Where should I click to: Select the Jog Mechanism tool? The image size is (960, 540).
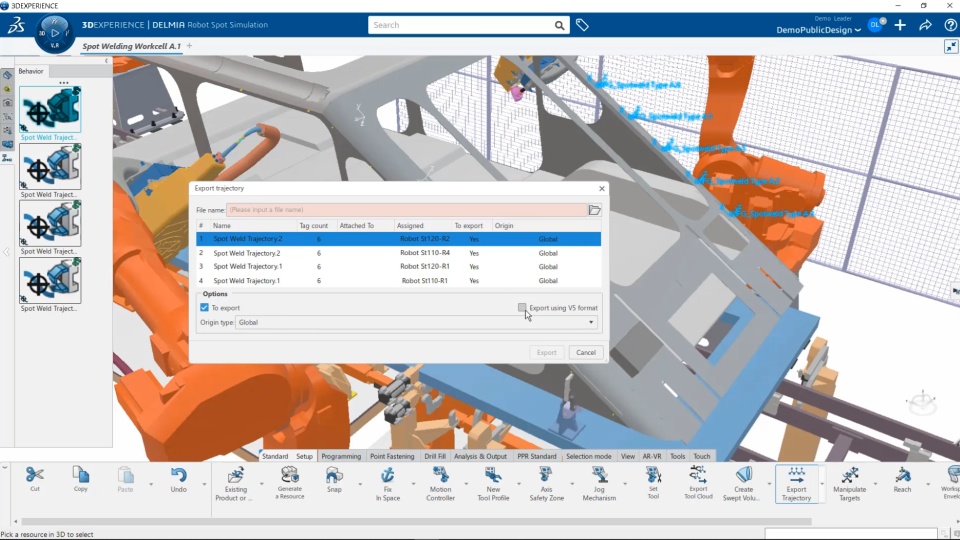599,484
